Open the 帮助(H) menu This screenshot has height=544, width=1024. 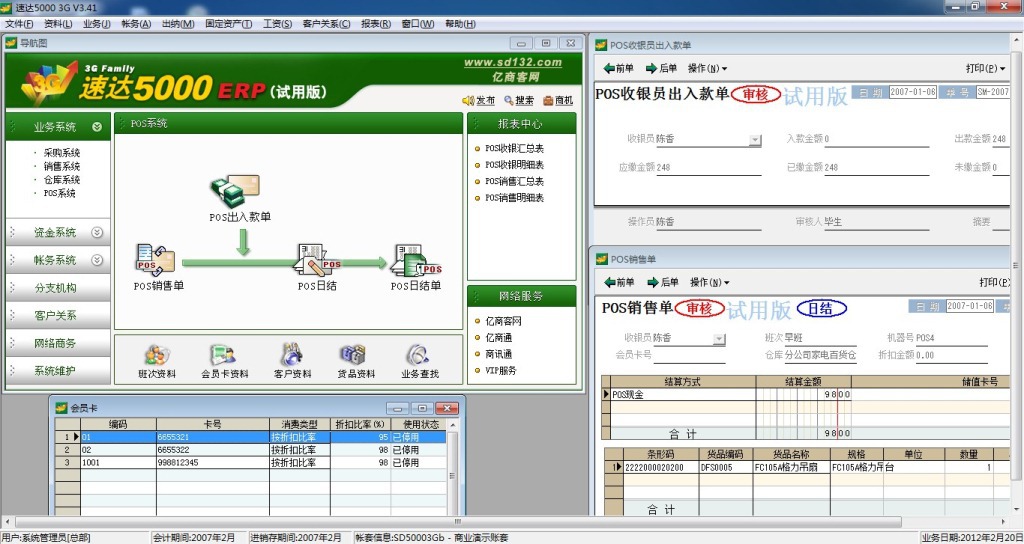point(460,24)
